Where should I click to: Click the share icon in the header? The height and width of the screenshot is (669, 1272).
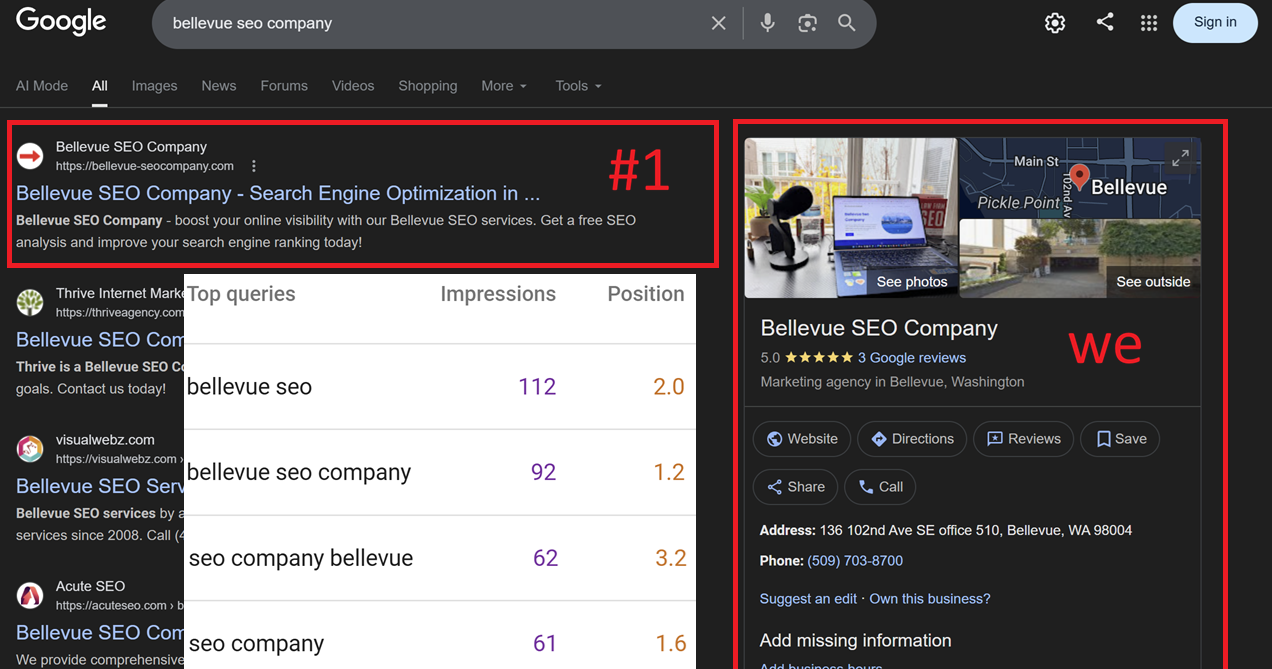click(x=1105, y=22)
